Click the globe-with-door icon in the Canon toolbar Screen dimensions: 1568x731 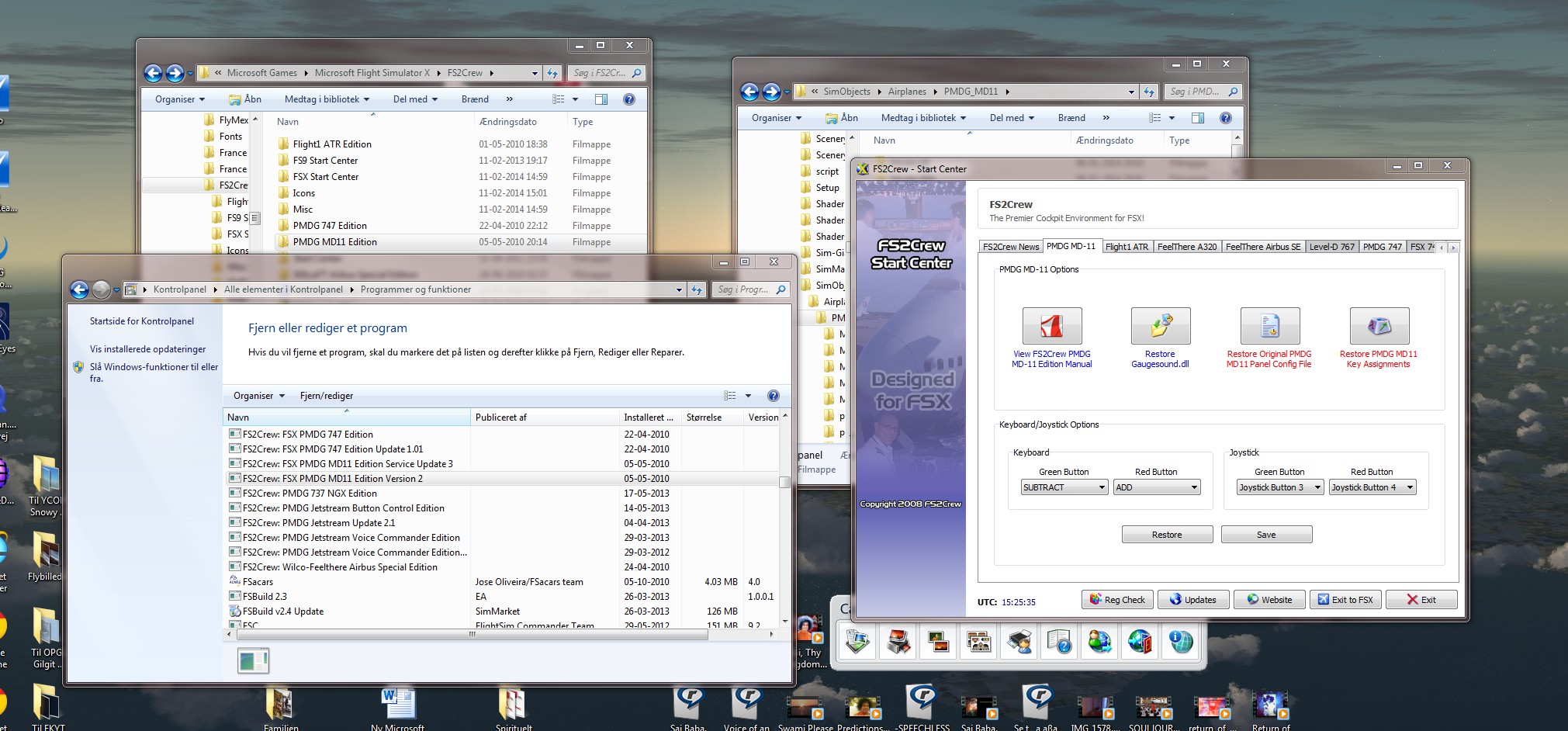click(x=1140, y=642)
